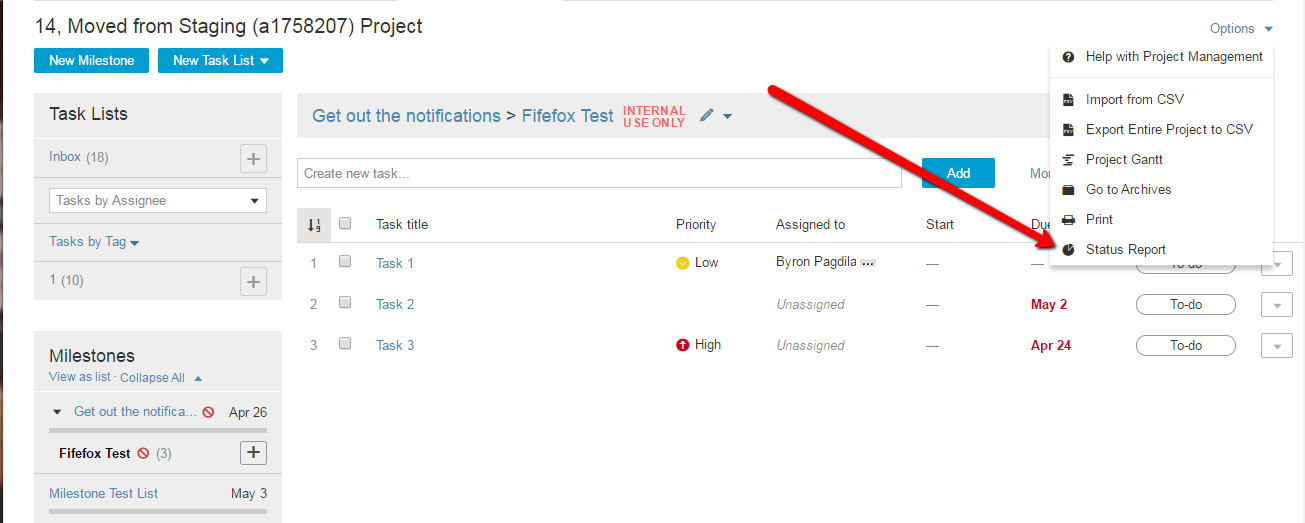This screenshot has width=1305, height=523.
Task: Click into the Create new task field
Action: click(x=599, y=174)
